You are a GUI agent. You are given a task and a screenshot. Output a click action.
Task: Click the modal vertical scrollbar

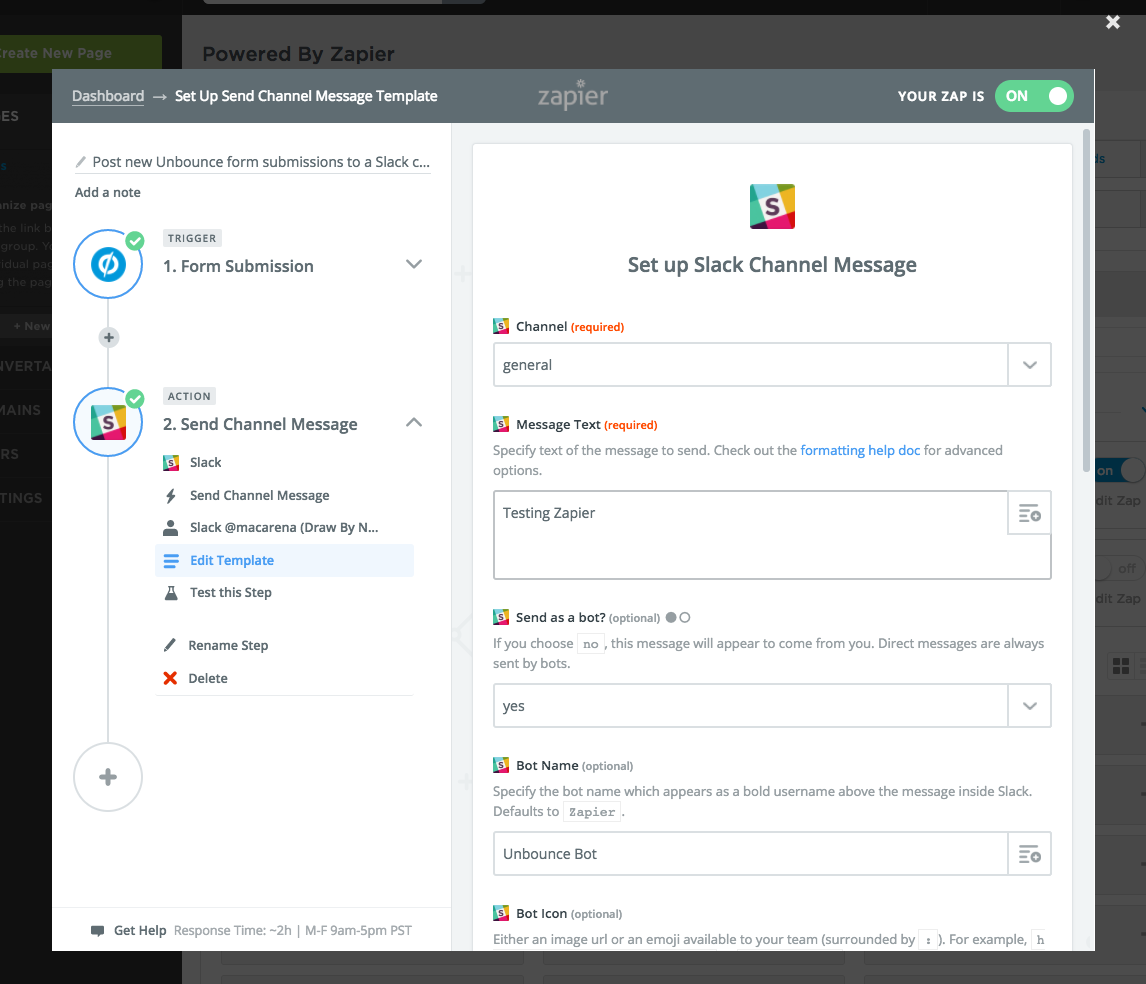[x=1086, y=300]
